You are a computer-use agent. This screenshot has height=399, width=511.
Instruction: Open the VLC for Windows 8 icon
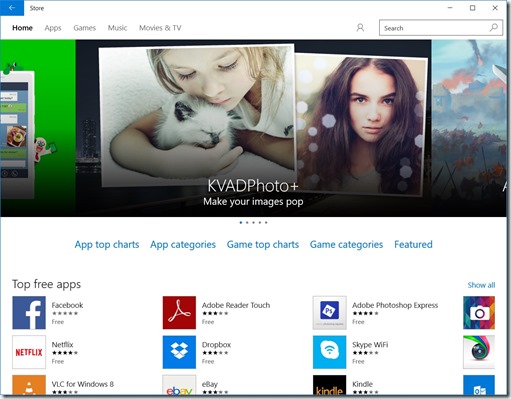point(29,385)
